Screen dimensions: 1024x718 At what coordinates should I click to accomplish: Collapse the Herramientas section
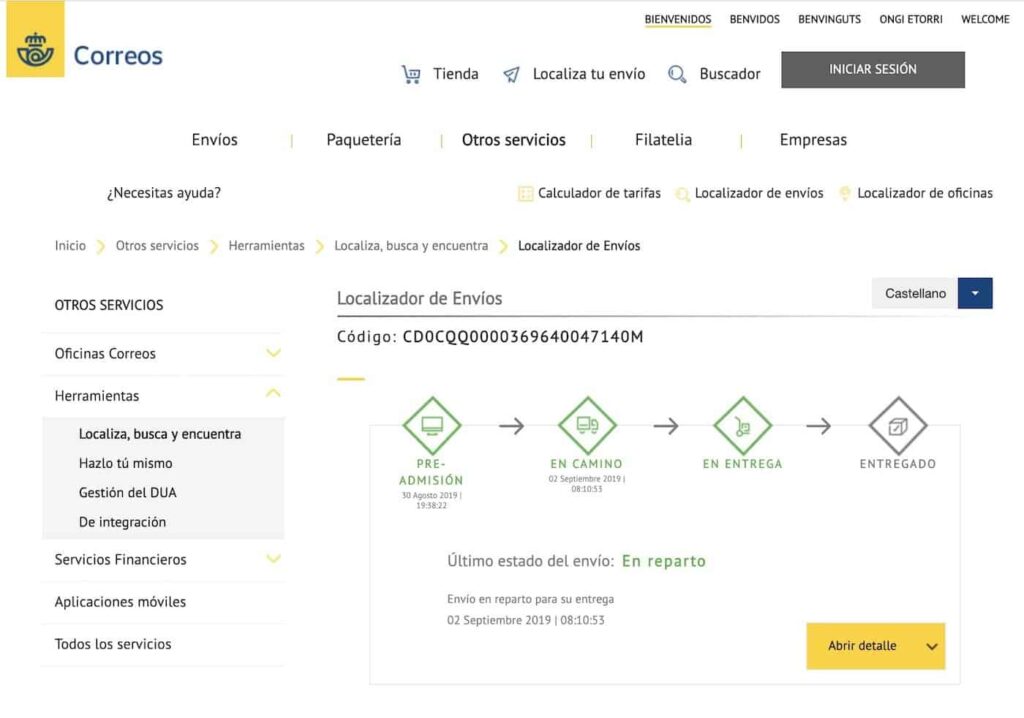click(273, 395)
